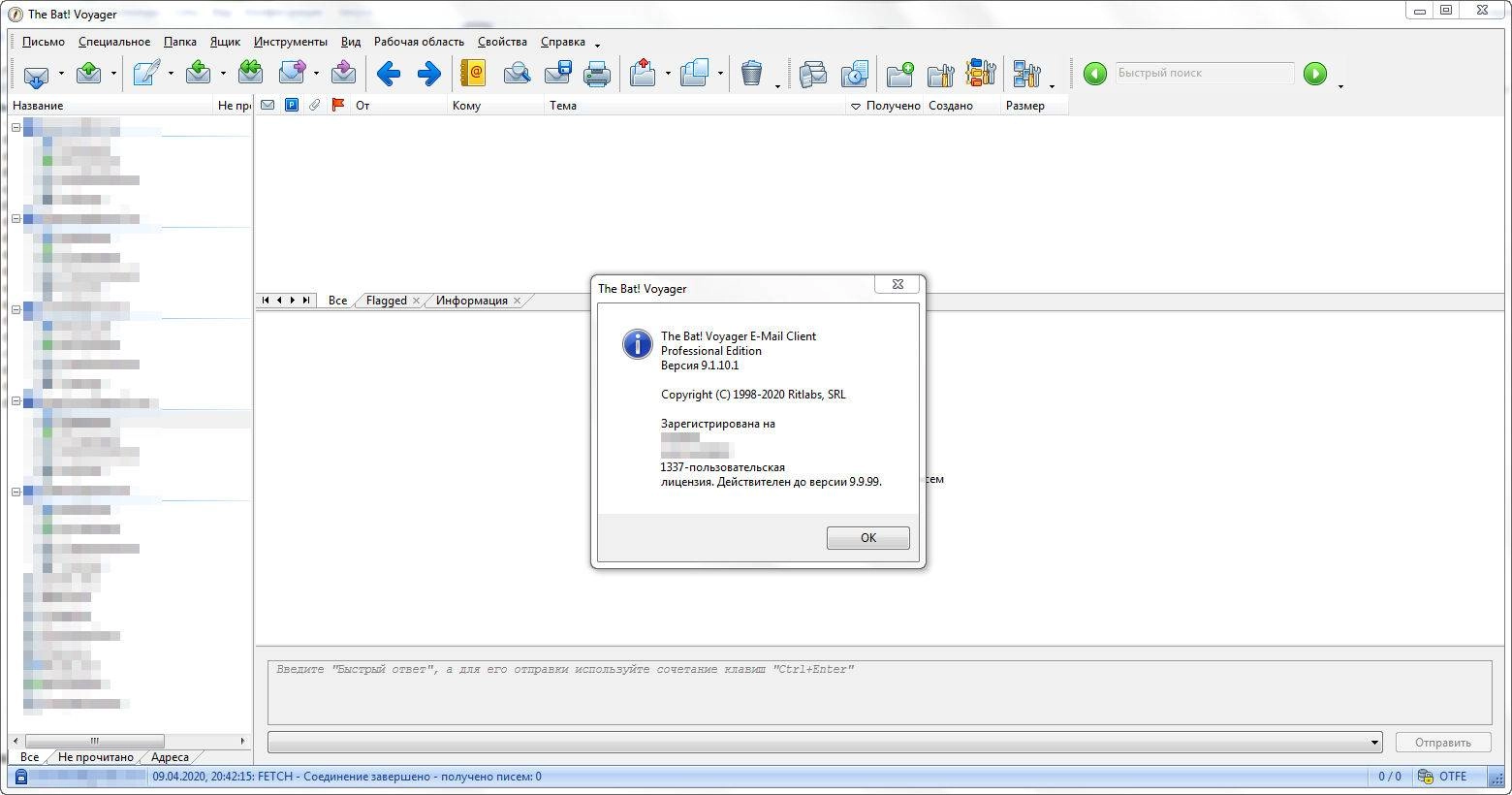
Task: Click the green right arrow beside quick search
Action: pyautogui.click(x=1315, y=74)
